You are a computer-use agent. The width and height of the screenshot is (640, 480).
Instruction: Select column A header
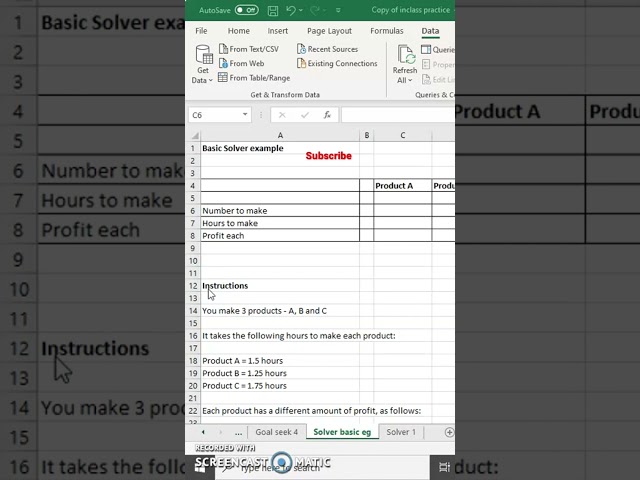[x=280, y=135]
